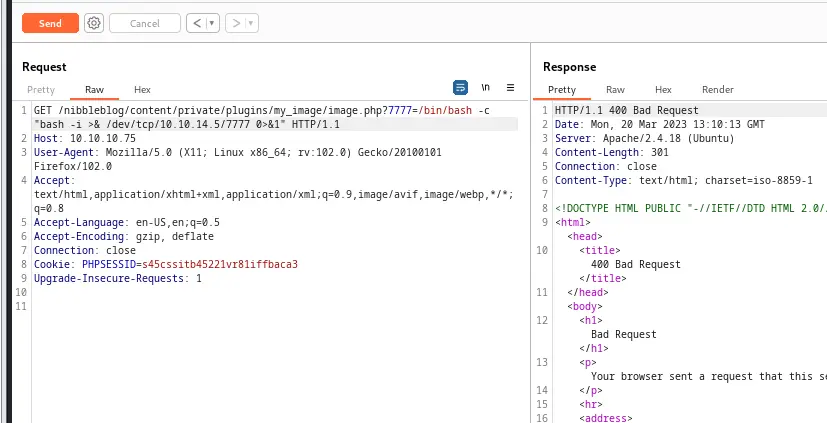Click the response Date header line

[x=660, y=124]
